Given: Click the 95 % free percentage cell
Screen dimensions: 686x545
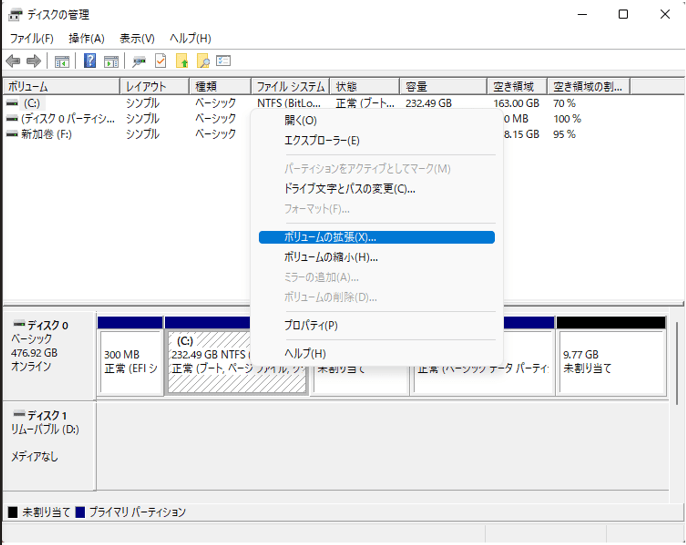Looking at the screenshot, I should click(x=564, y=134).
